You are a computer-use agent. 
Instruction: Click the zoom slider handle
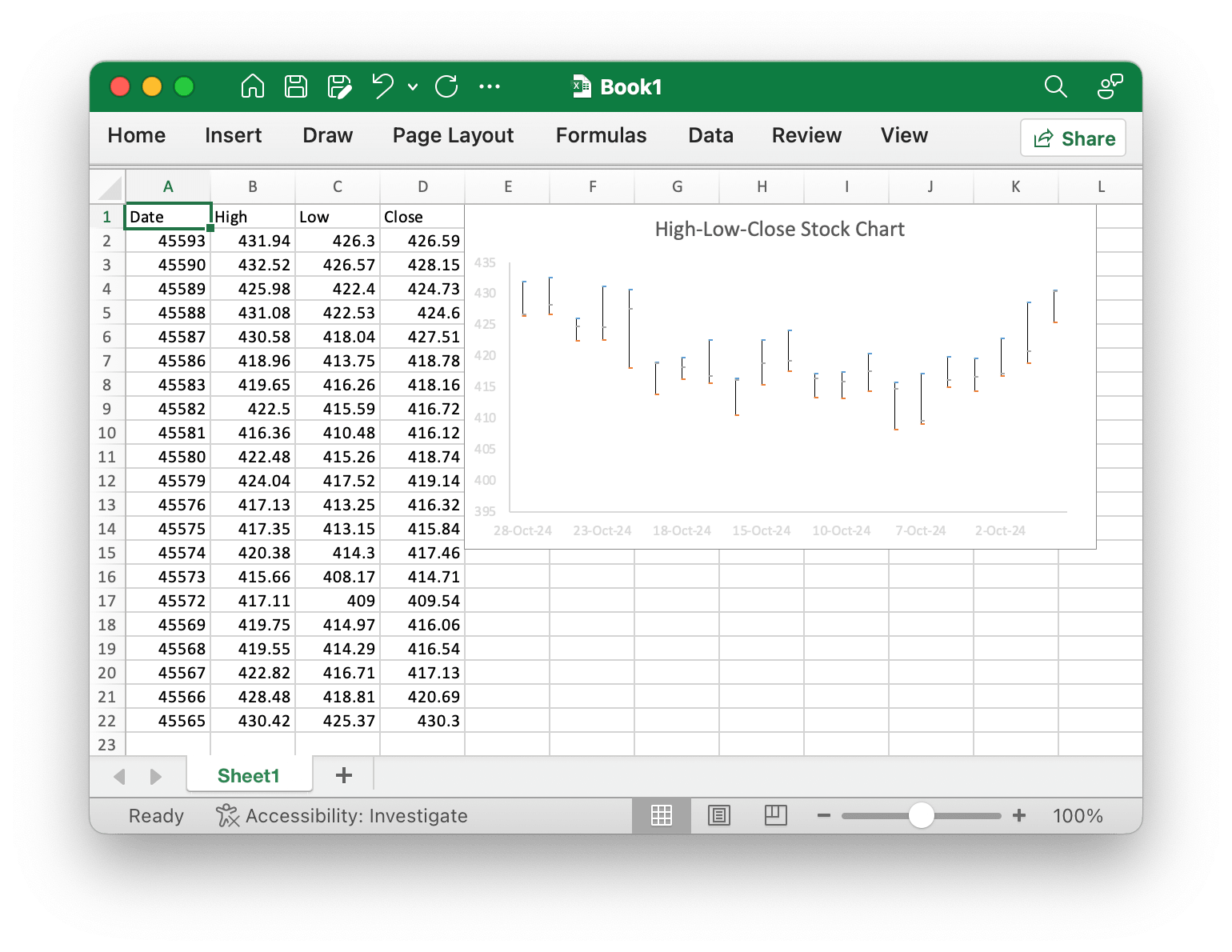click(x=922, y=816)
